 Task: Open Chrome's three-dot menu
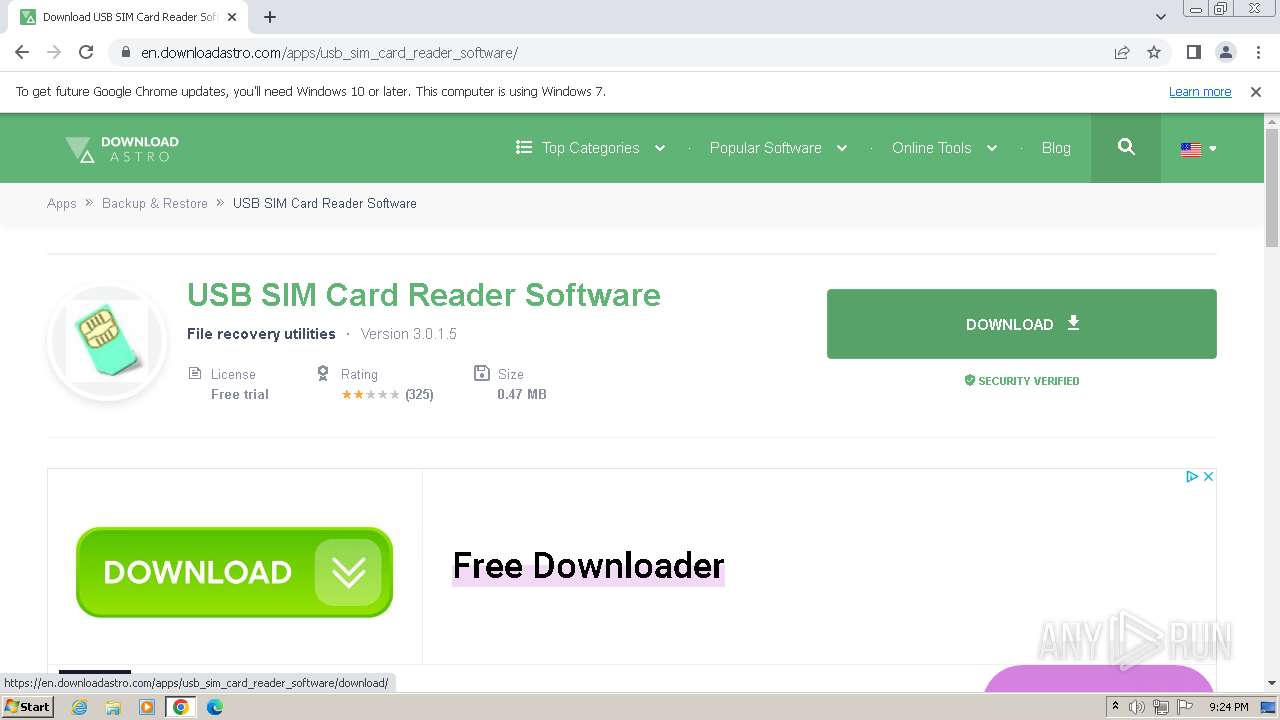click(1257, 52)
